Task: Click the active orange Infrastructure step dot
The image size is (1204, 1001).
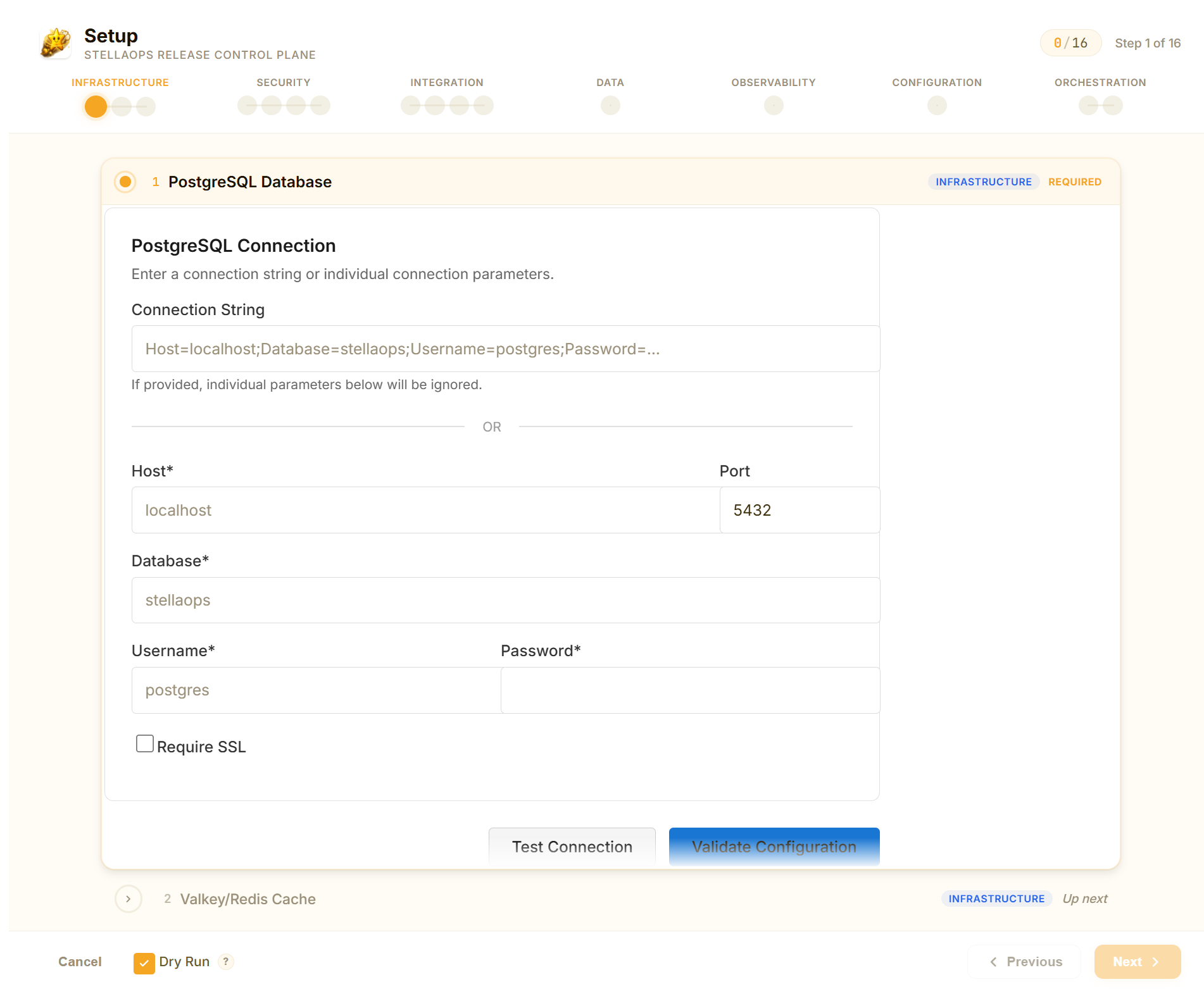Action: [x=96, y=106]
